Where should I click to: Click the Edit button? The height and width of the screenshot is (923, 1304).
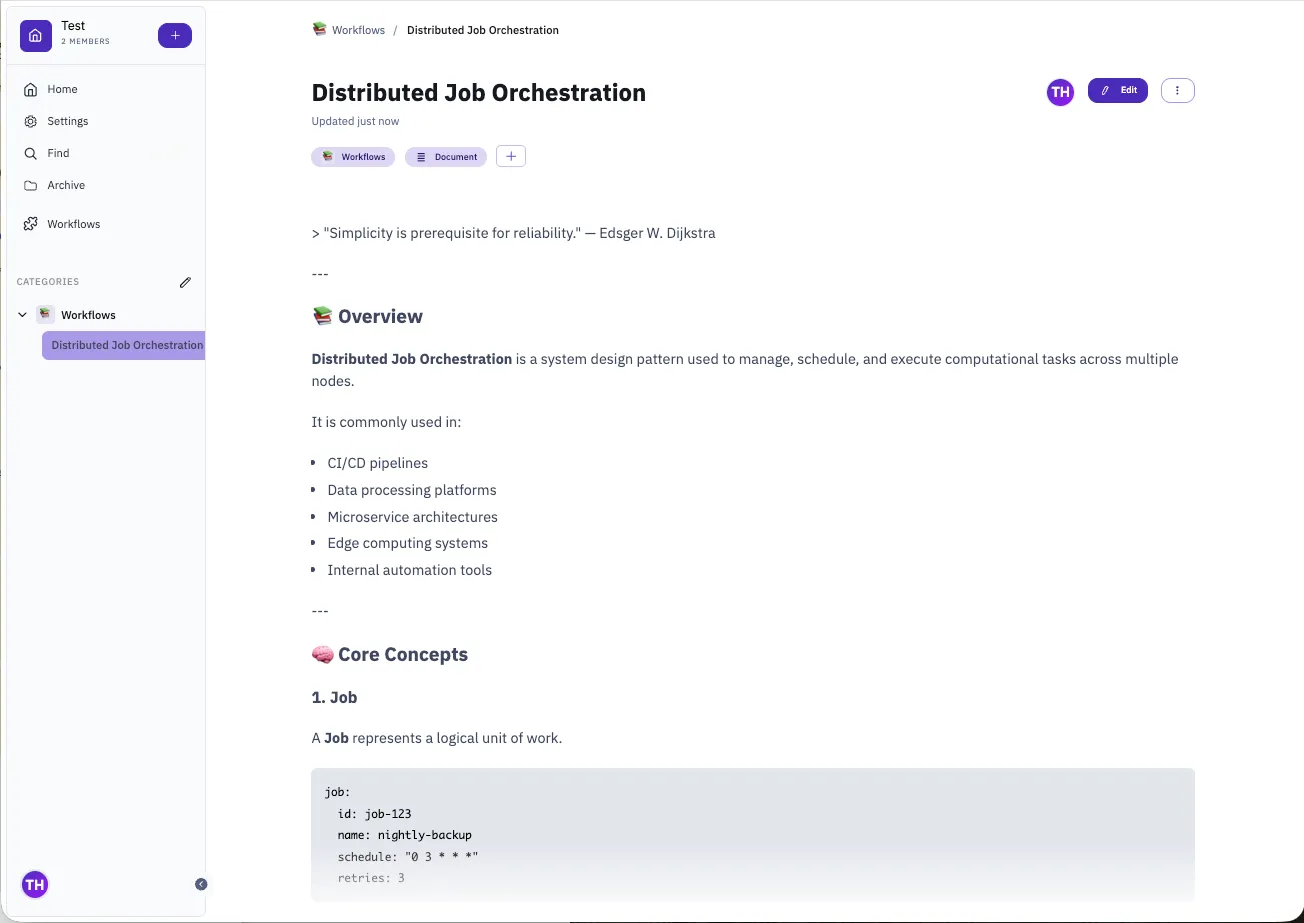(1117, 90)
